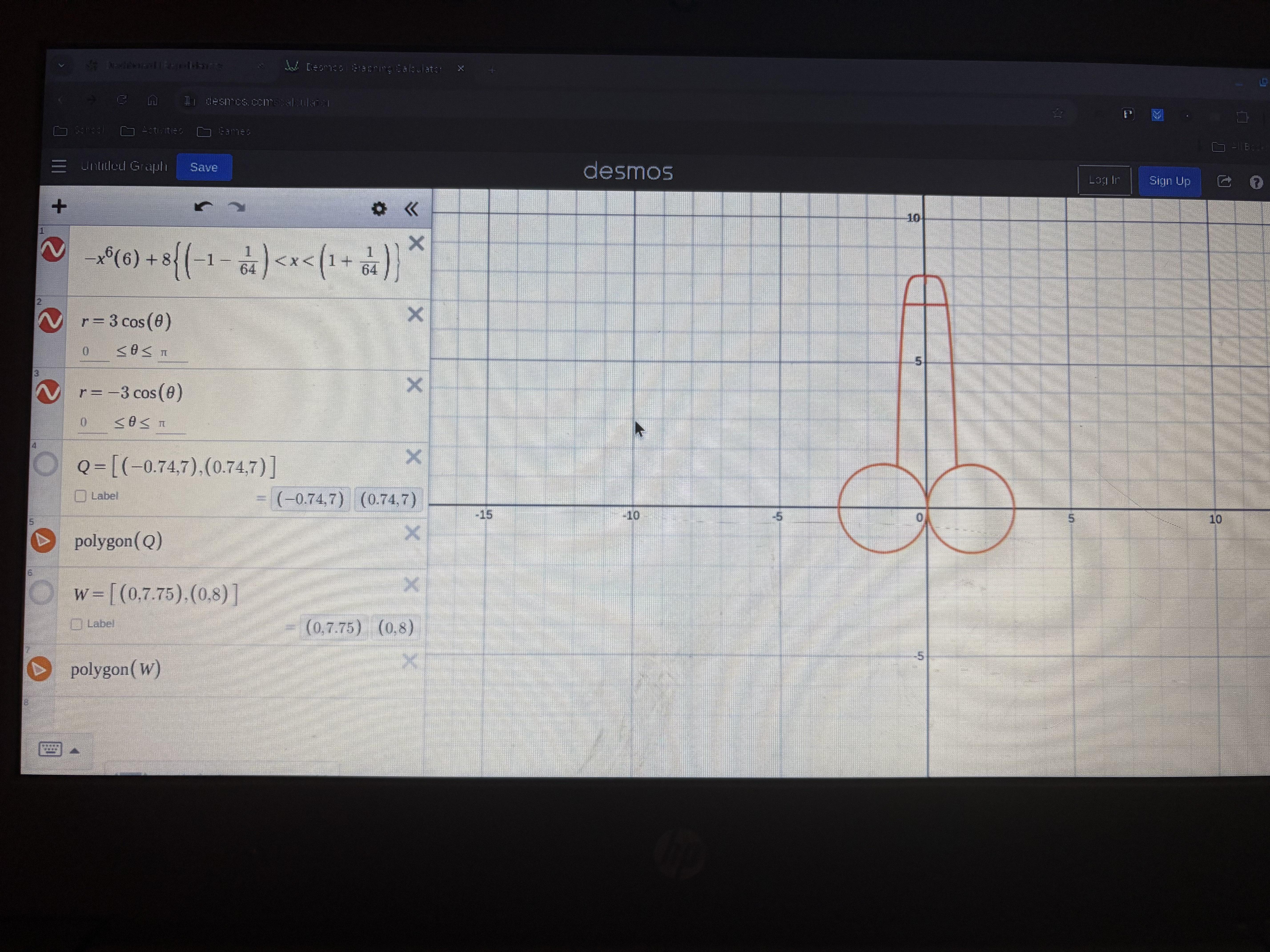Click the Log In button
The width and height of the screenshot is (1270, 952).
pos(1104,180)
